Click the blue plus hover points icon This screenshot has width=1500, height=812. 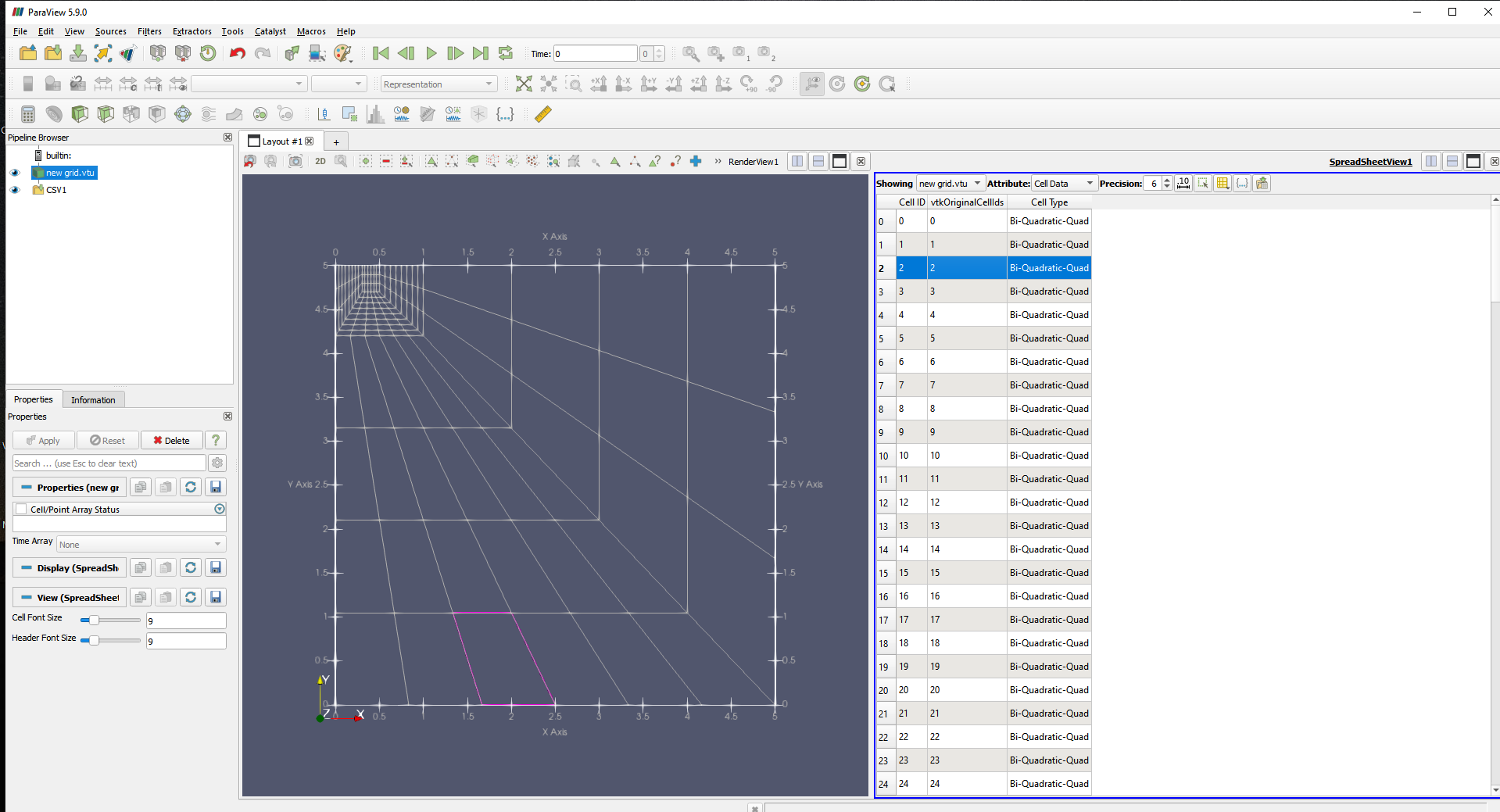pos(696,161)
